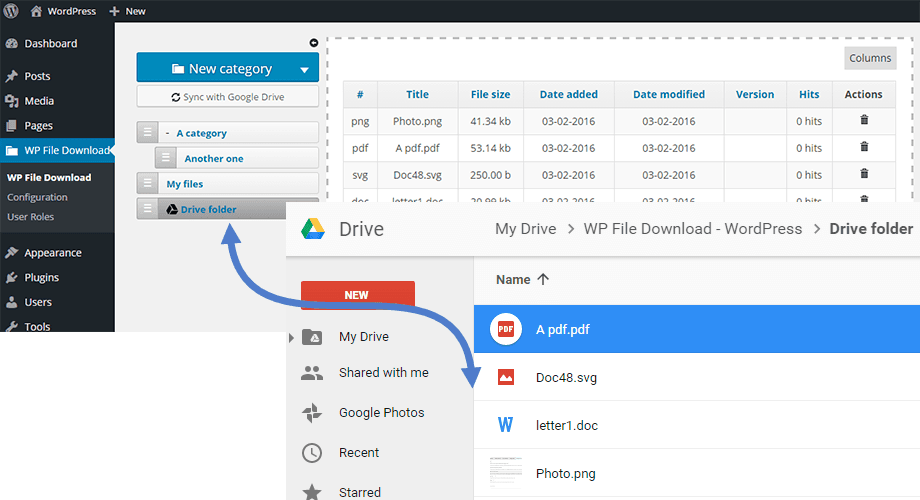Click the Google Drive icon on Drive folder
920x500 pixels.
(172, 210)
